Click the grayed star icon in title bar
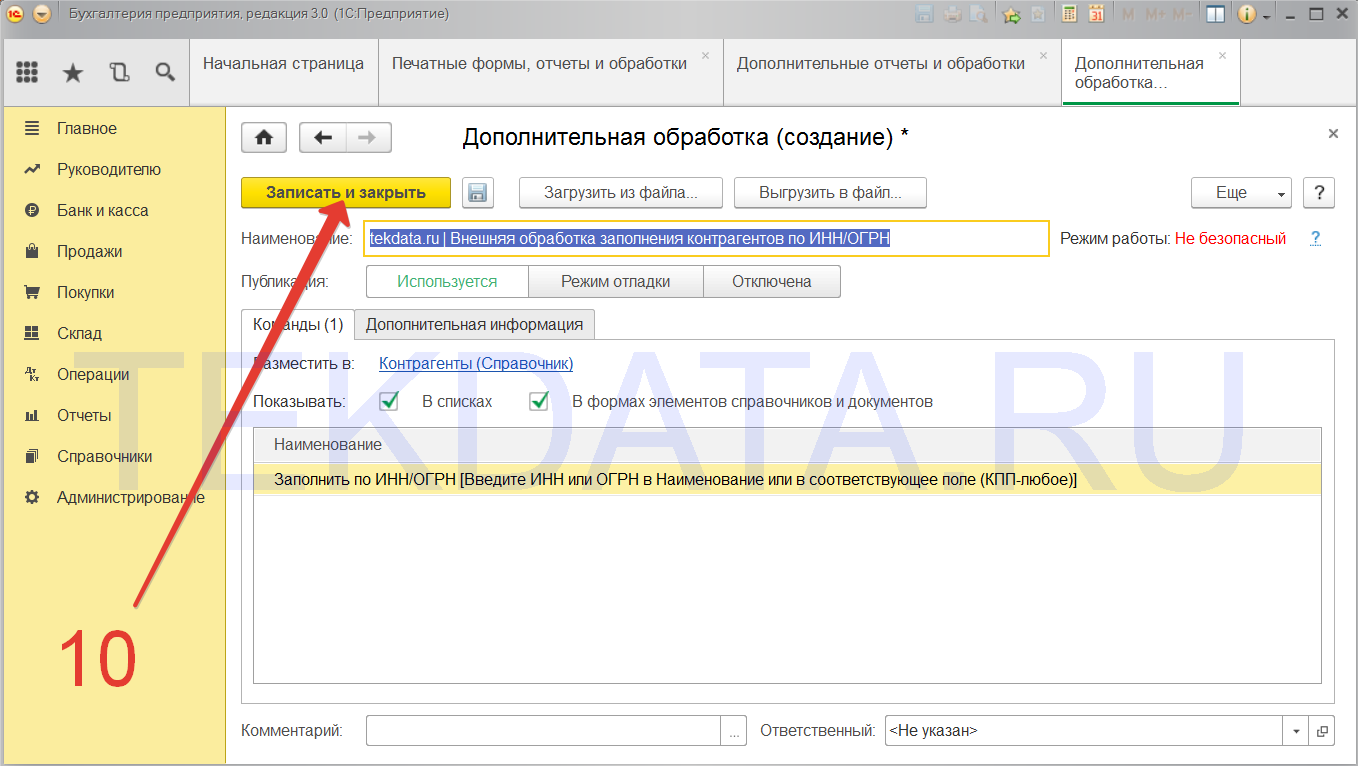This screenshot has height=766, width=1358. click(x=1038, y=14)
